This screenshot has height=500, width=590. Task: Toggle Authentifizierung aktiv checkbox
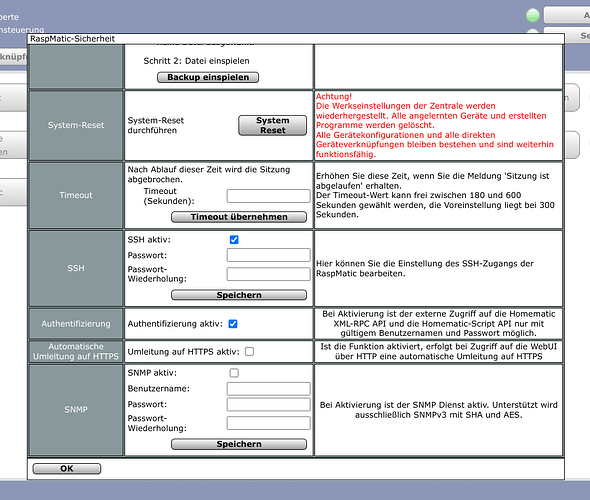point(233,324)
